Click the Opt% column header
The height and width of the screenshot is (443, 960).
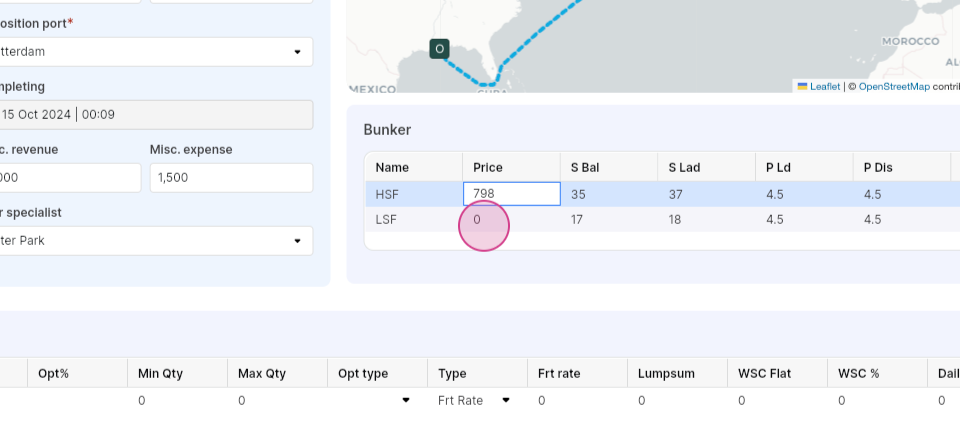[x=77, y=373]
